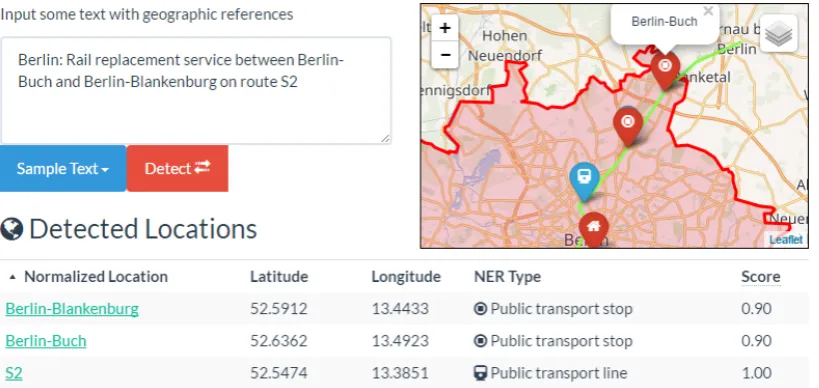
Task: Run the Detect button
Action: 178,169
